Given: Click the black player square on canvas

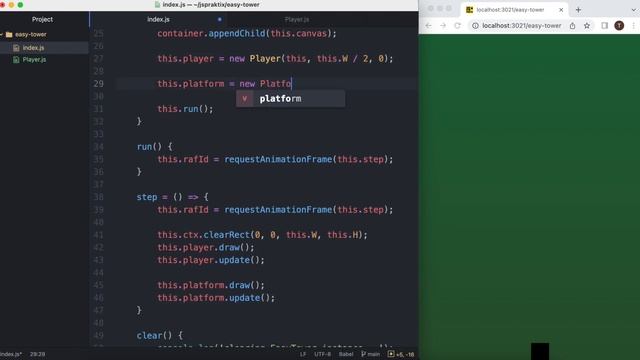Looking at the screenshot, I should (540, 351).
